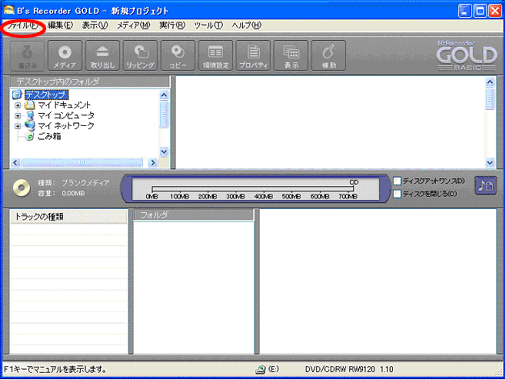
Task: Click the drive (E:) status bar icon
Action: coord(260,369)
